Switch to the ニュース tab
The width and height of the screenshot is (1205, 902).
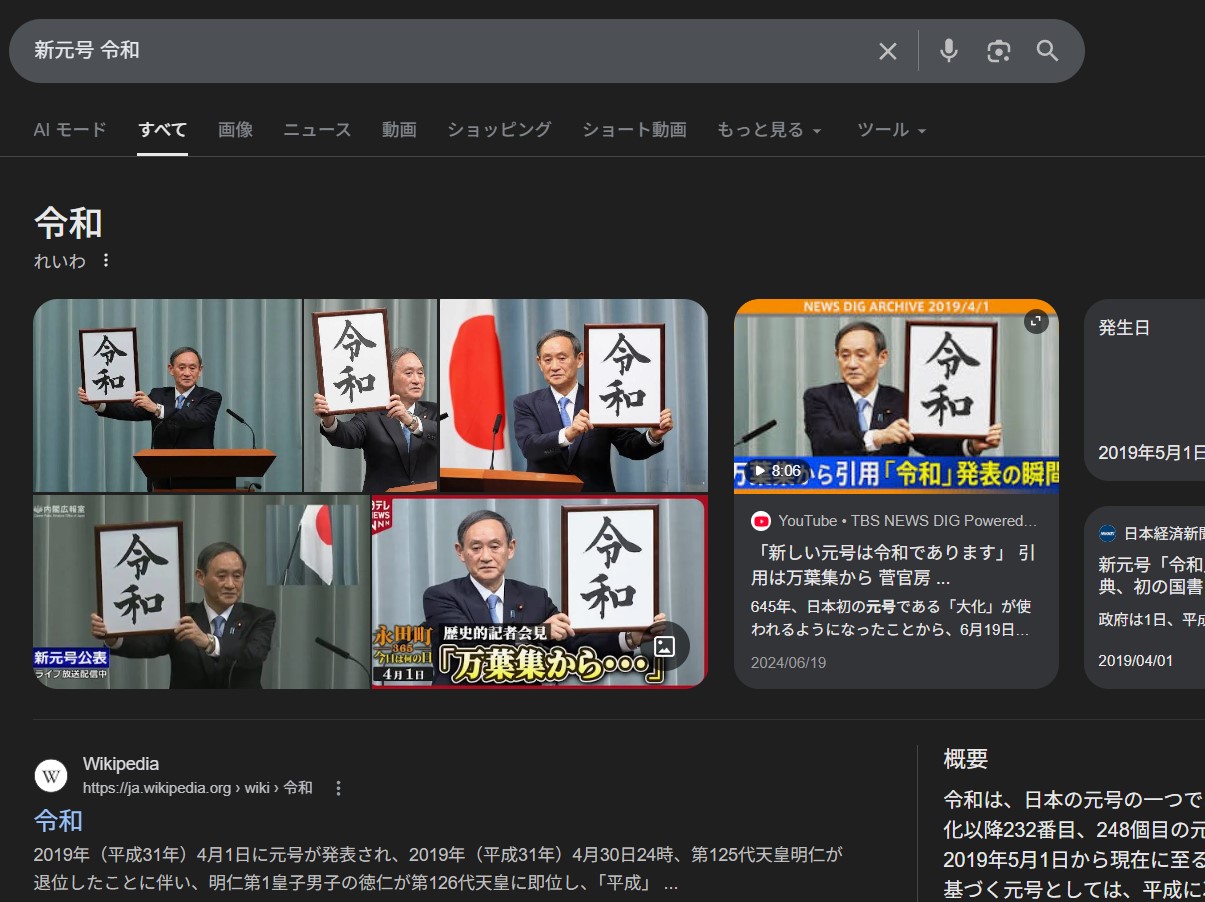pos(317,130)
